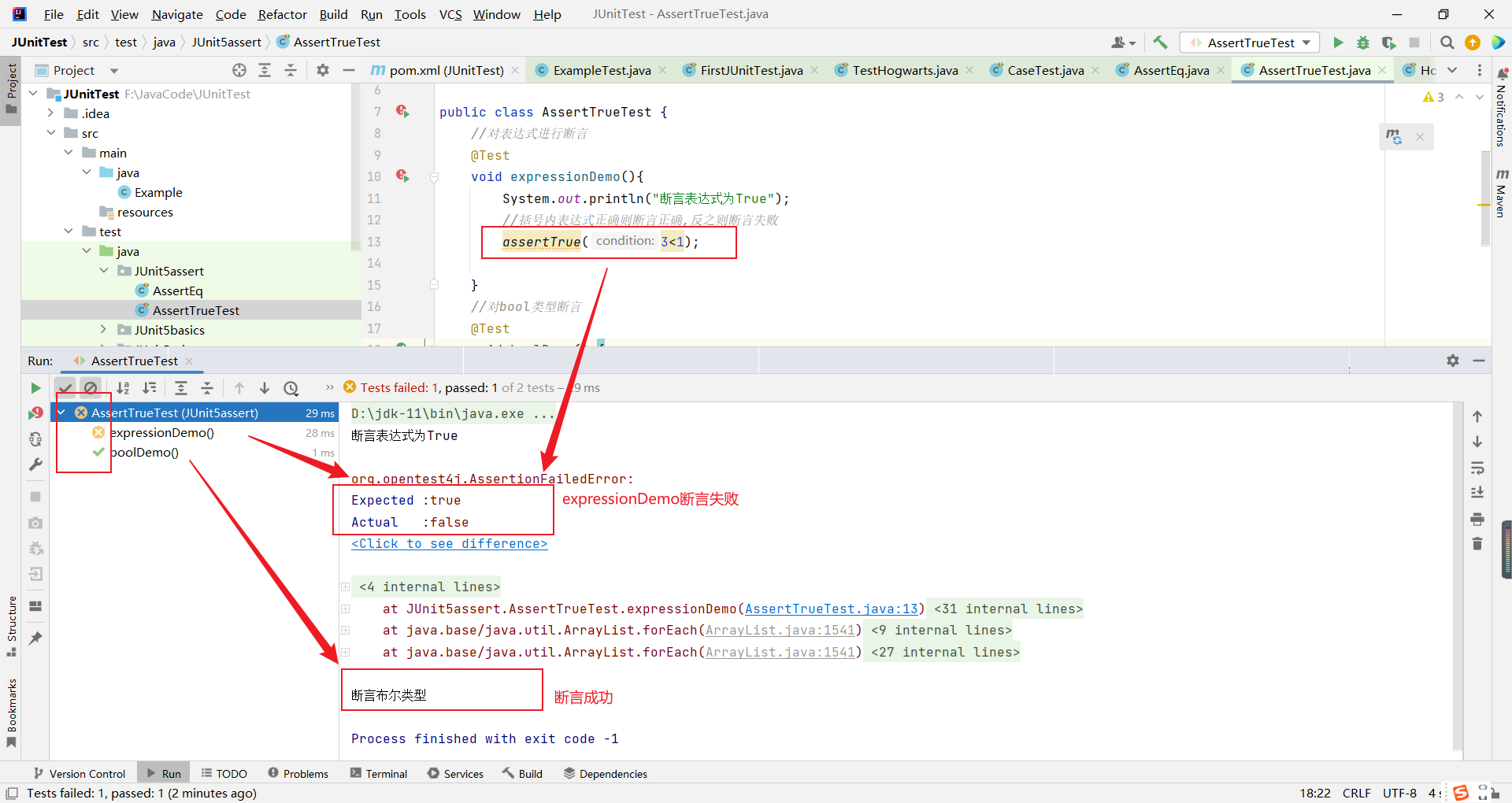Click the Debug bug icon in toolbar

point(1363,43)
